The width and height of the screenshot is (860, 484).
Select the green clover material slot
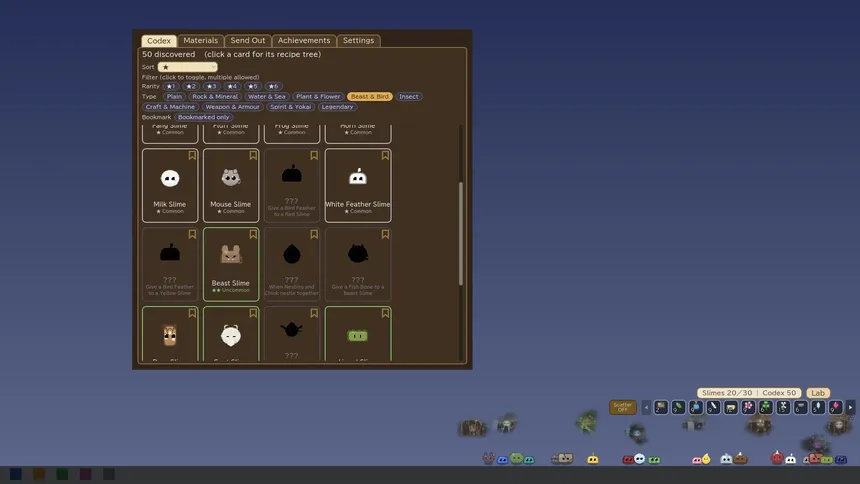pos(766,407)
